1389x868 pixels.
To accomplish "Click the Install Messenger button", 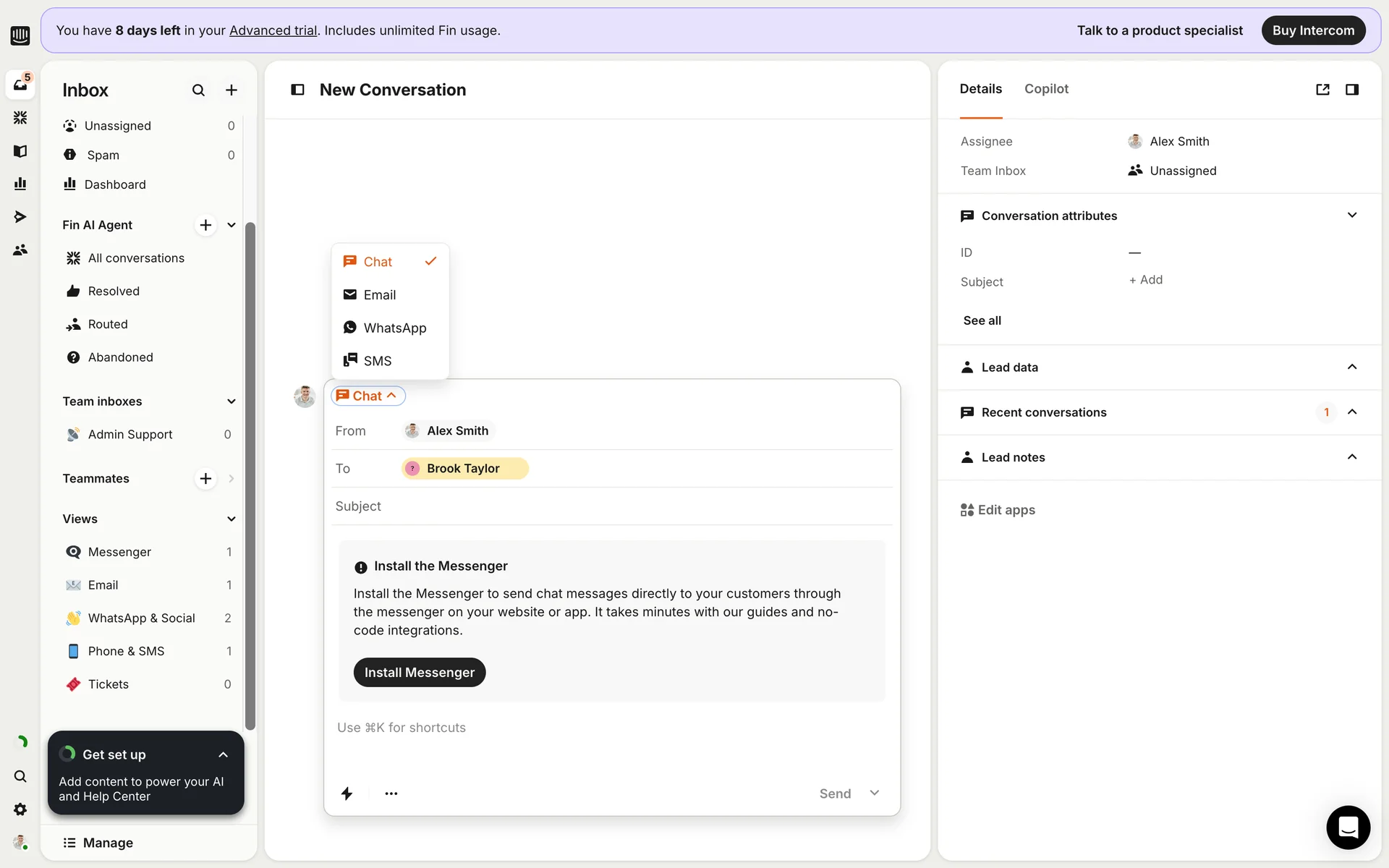I will pos(420,672).
